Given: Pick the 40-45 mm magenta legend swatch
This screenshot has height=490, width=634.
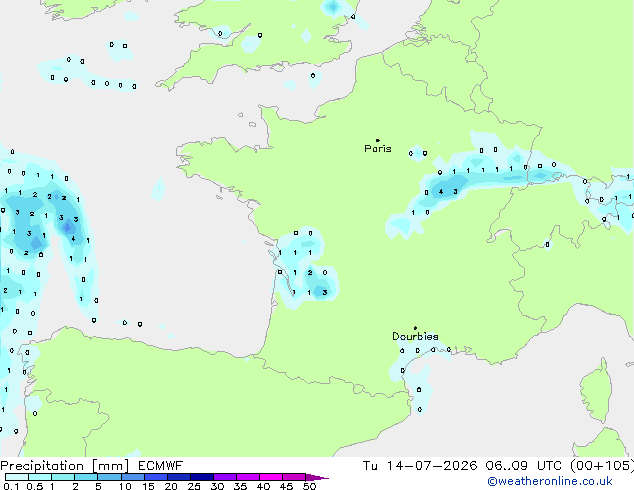Looking at the screenshot, I should [271, 477].
